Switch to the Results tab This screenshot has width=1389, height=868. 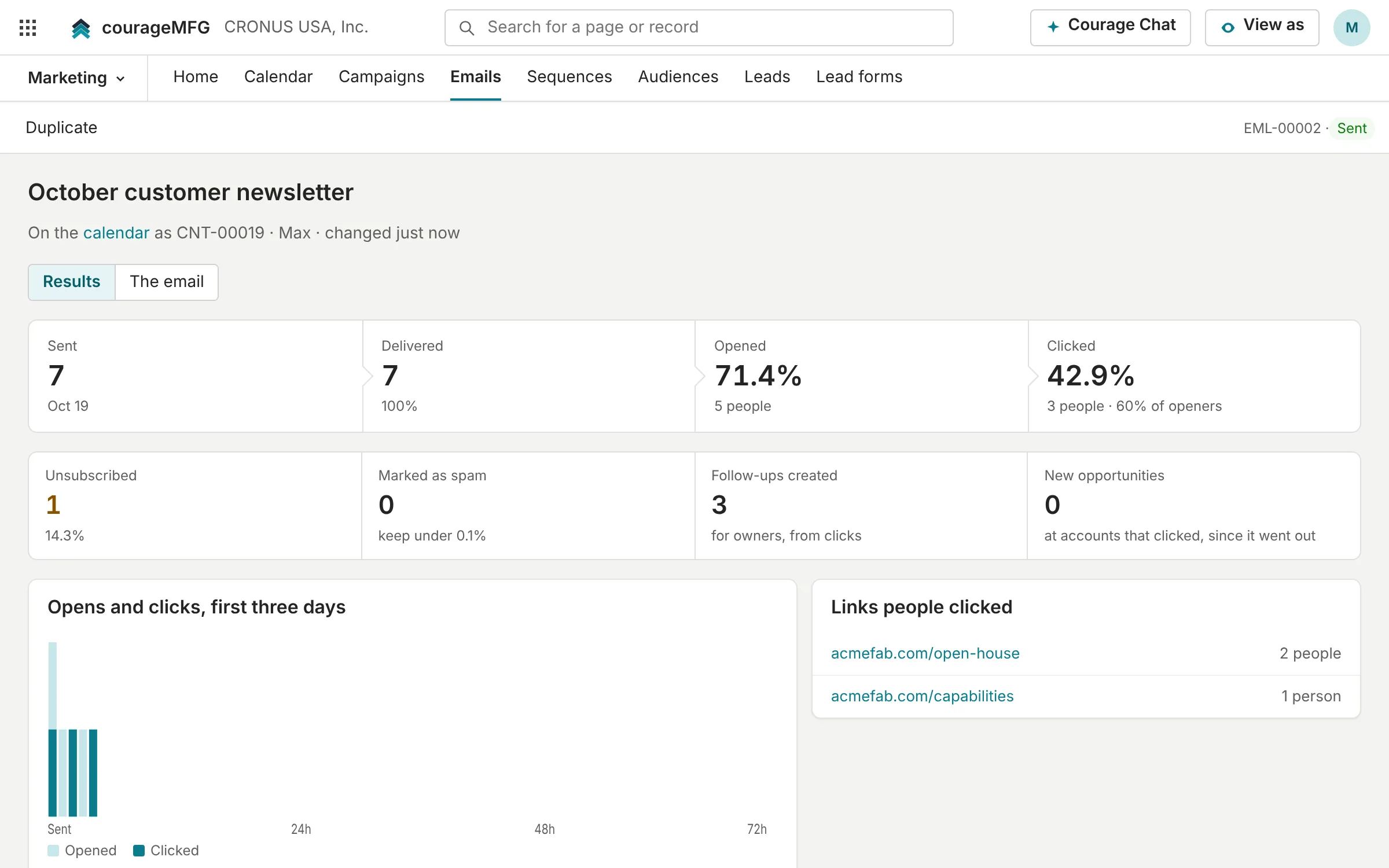pyautogui.click(x=72, y=282)
